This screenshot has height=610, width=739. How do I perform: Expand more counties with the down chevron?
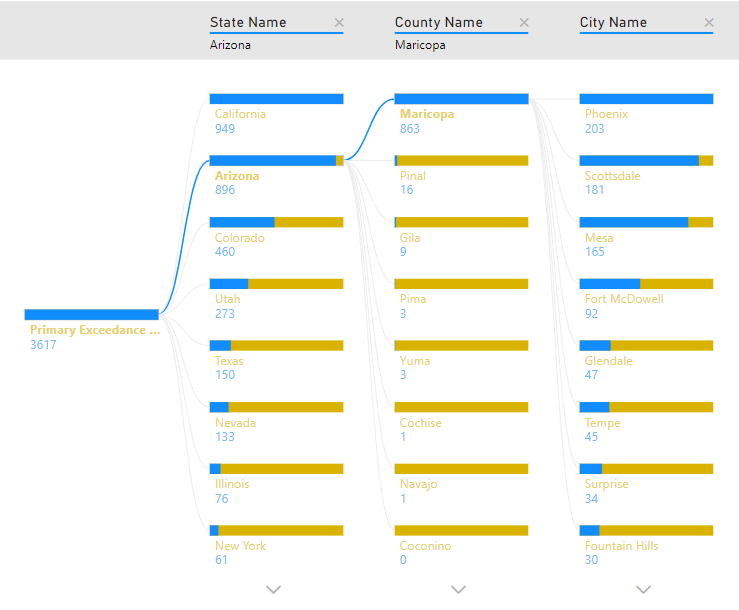pyautogui.click(x=458, y=590)
